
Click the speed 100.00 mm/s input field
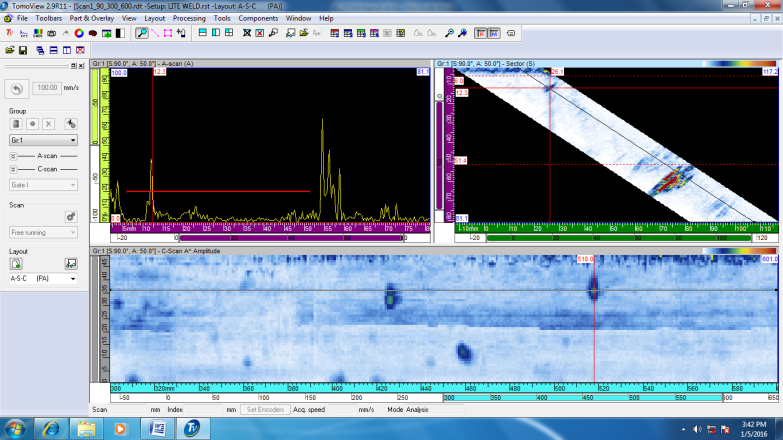point(47,88)
